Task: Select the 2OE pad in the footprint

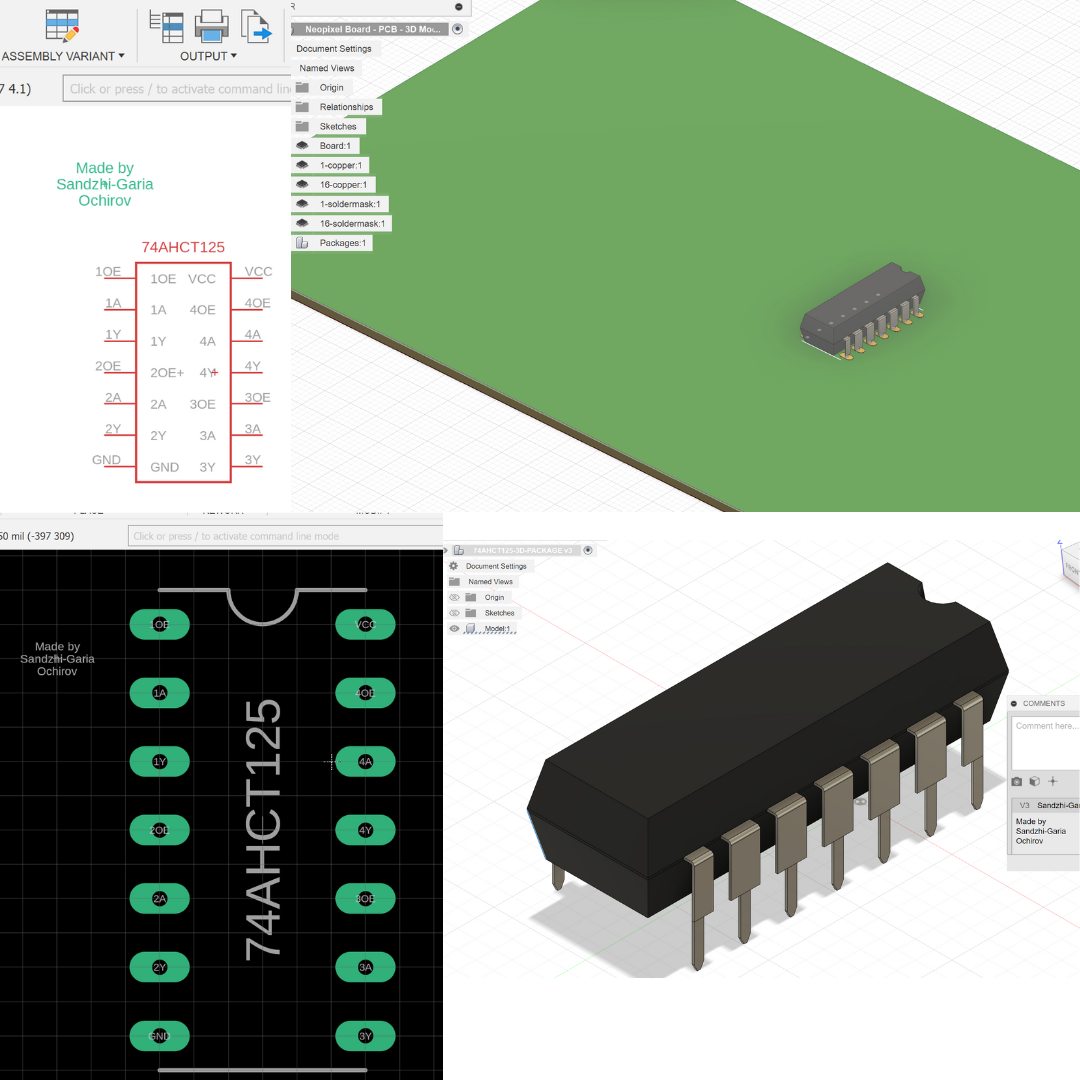Action: point(160,830)
